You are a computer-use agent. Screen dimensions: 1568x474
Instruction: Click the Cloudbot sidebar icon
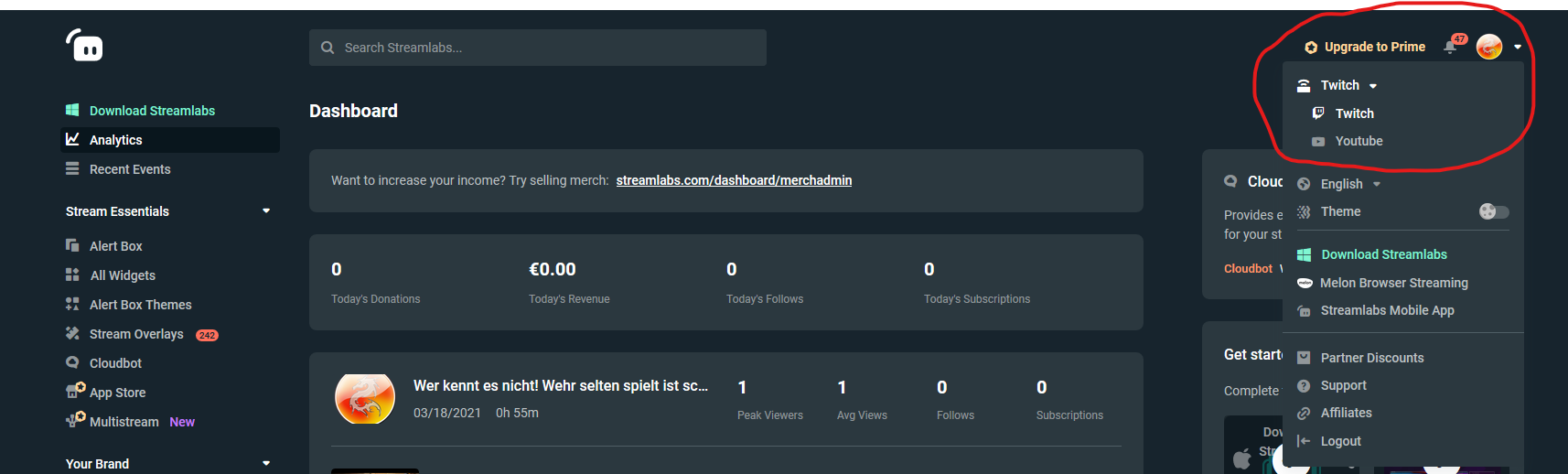72,362
